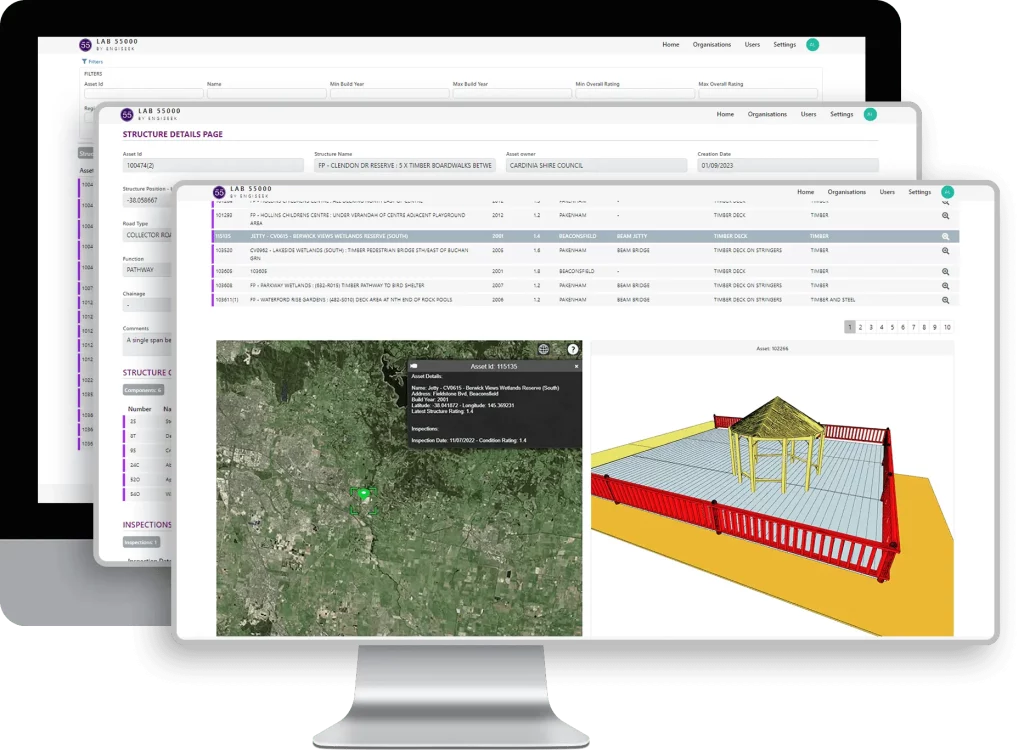
Task: Open the map help question mark icon
Action: point(573,349)
